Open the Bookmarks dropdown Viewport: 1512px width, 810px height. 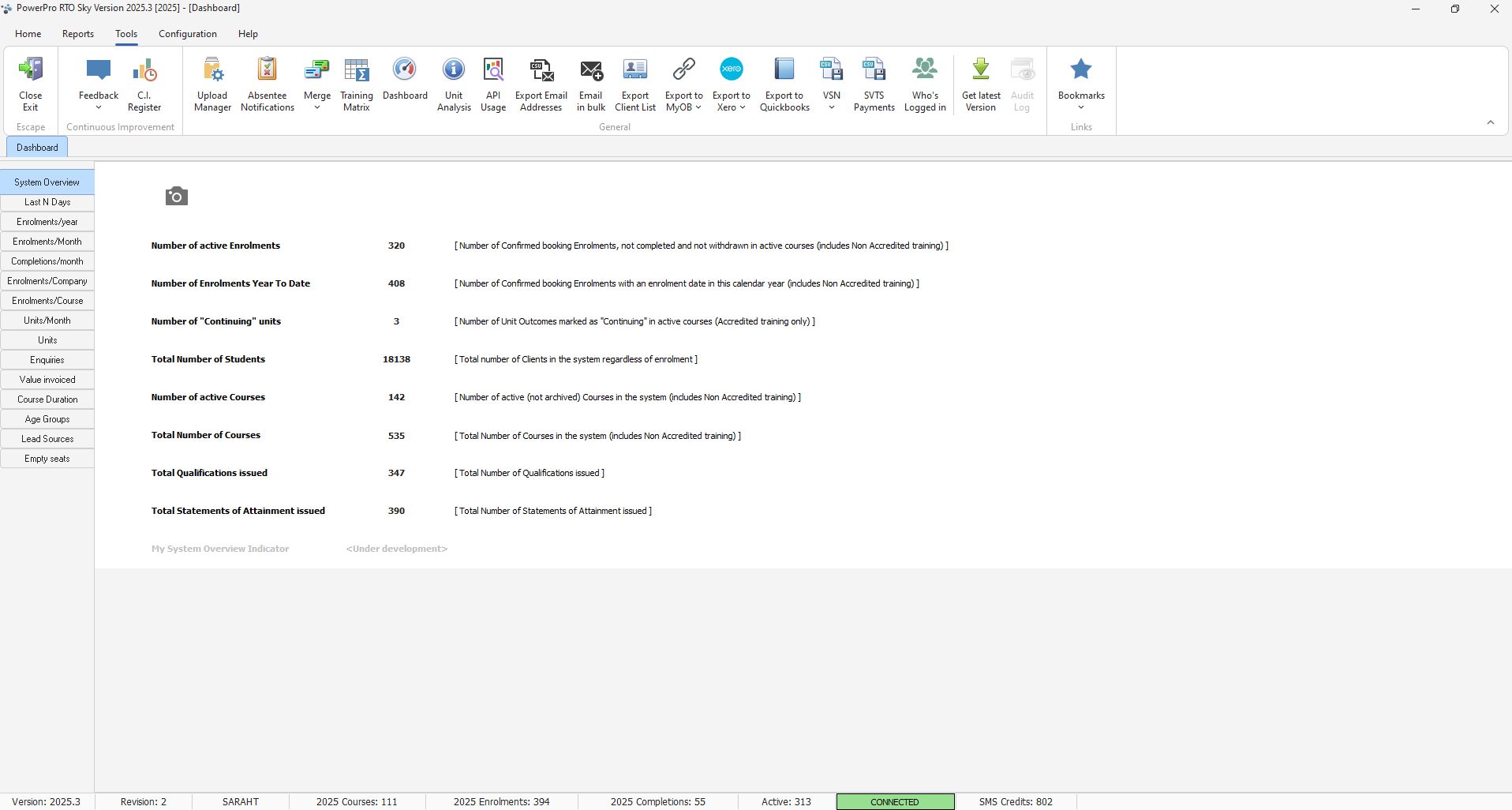1081,107
